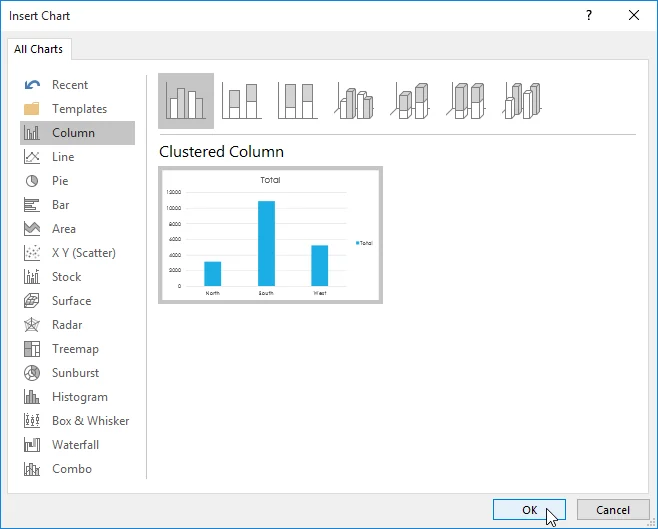
Task: Select the Radar chart category
Action: 78,325
